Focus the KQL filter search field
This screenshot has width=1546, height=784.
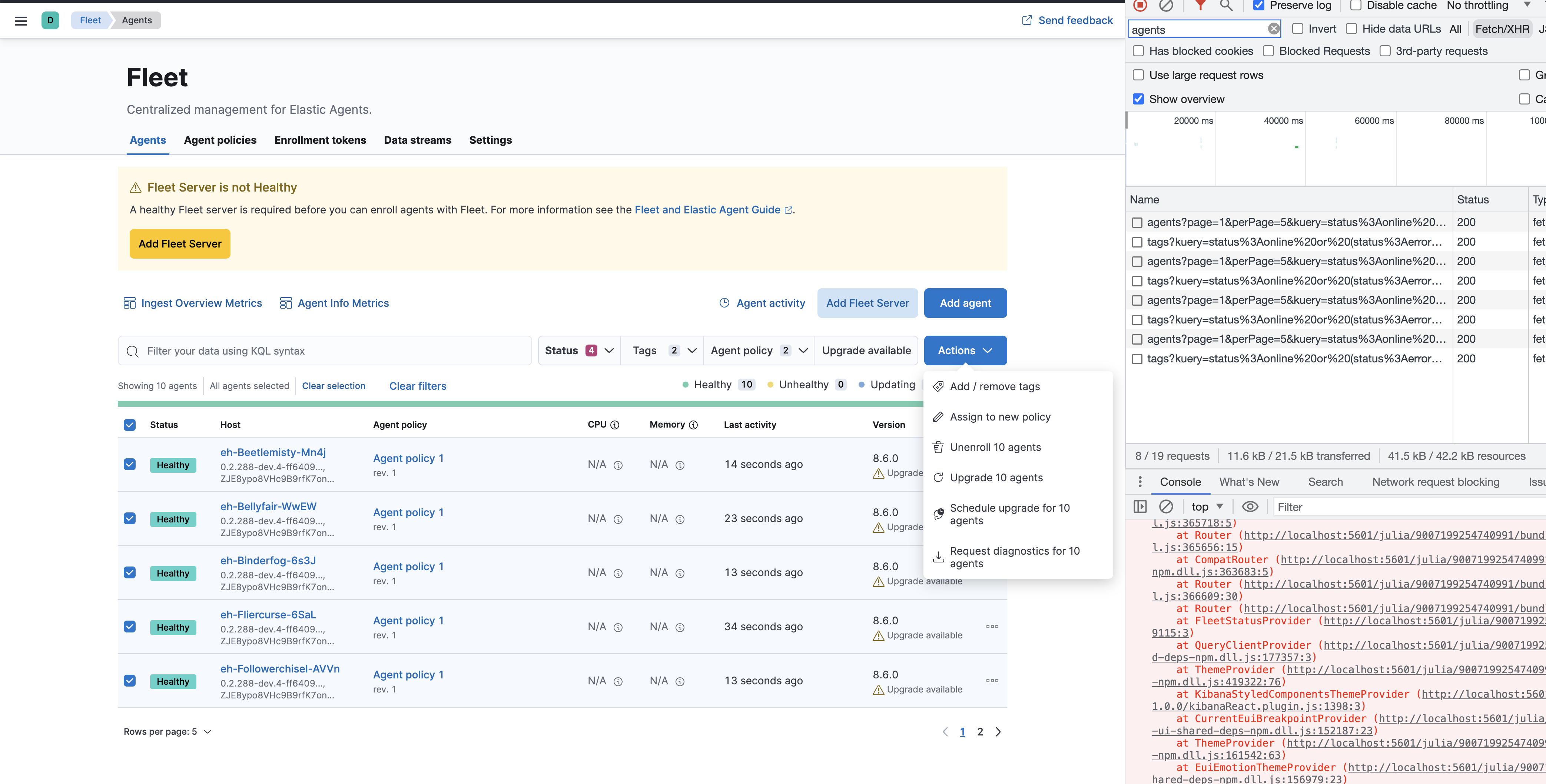[x=325, y=350]
